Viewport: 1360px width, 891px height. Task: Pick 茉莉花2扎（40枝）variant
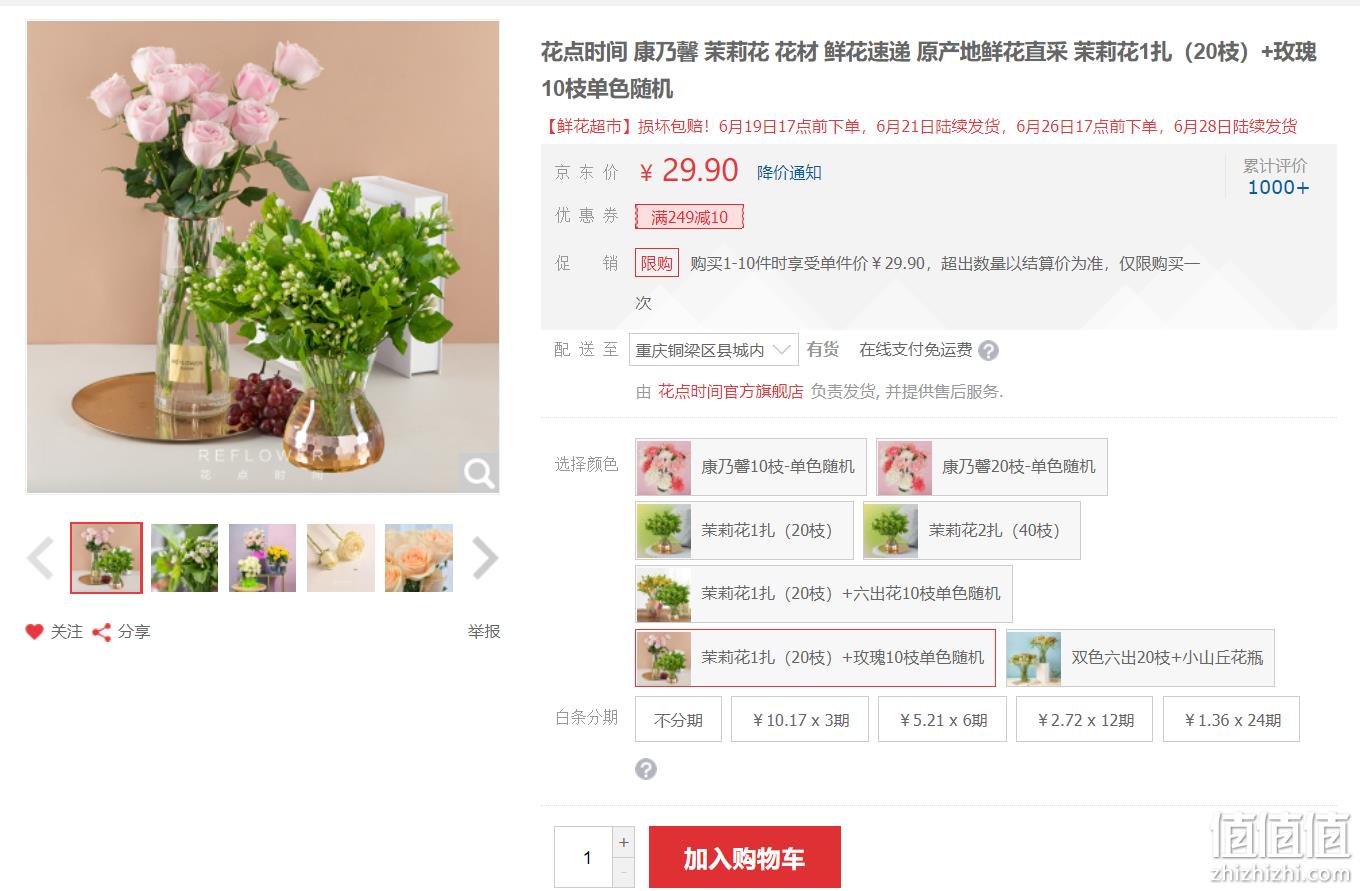972,530
